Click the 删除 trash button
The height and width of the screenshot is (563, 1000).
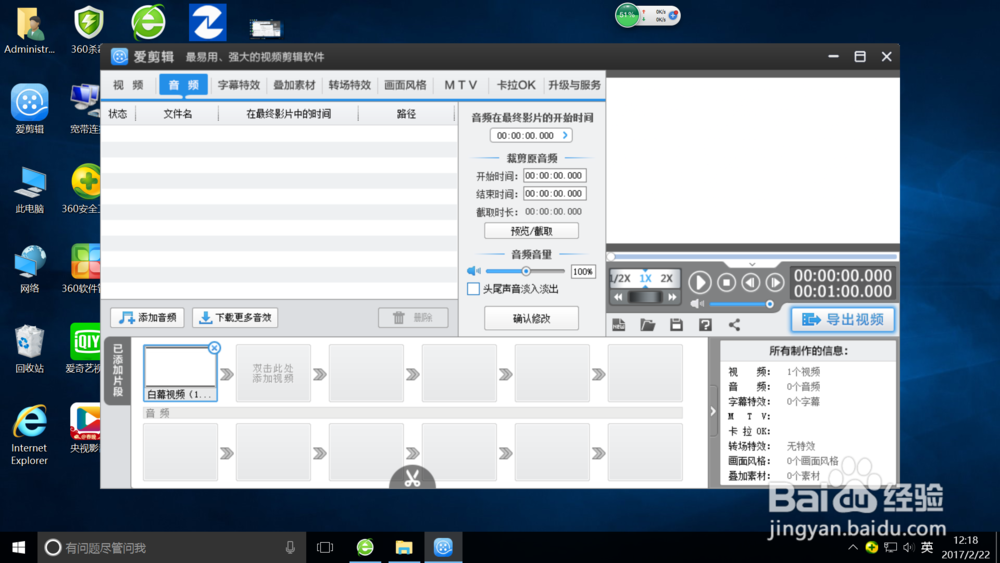[x=413, y=318]
